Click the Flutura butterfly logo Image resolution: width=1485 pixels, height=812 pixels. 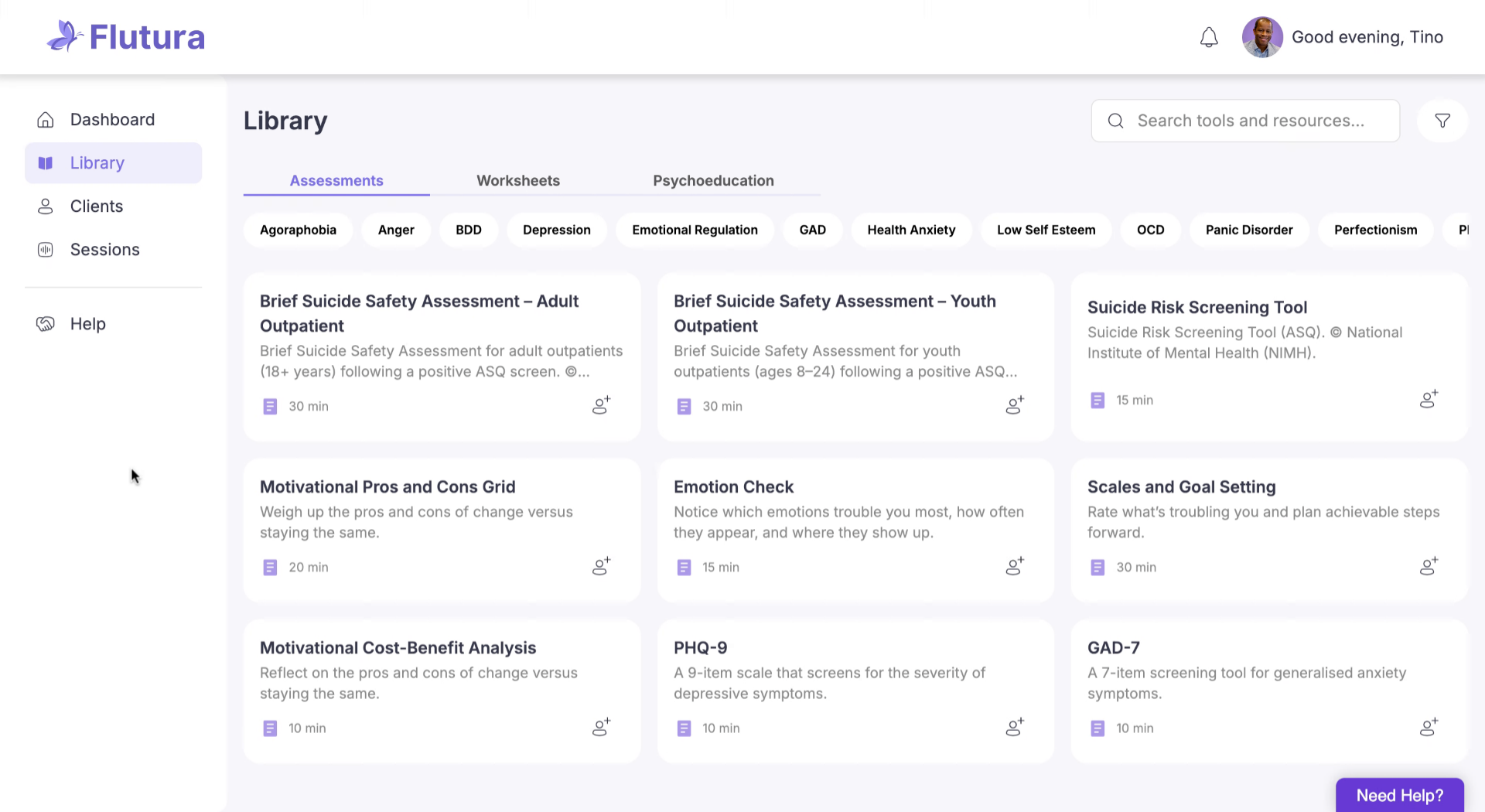tap(64, 36)
